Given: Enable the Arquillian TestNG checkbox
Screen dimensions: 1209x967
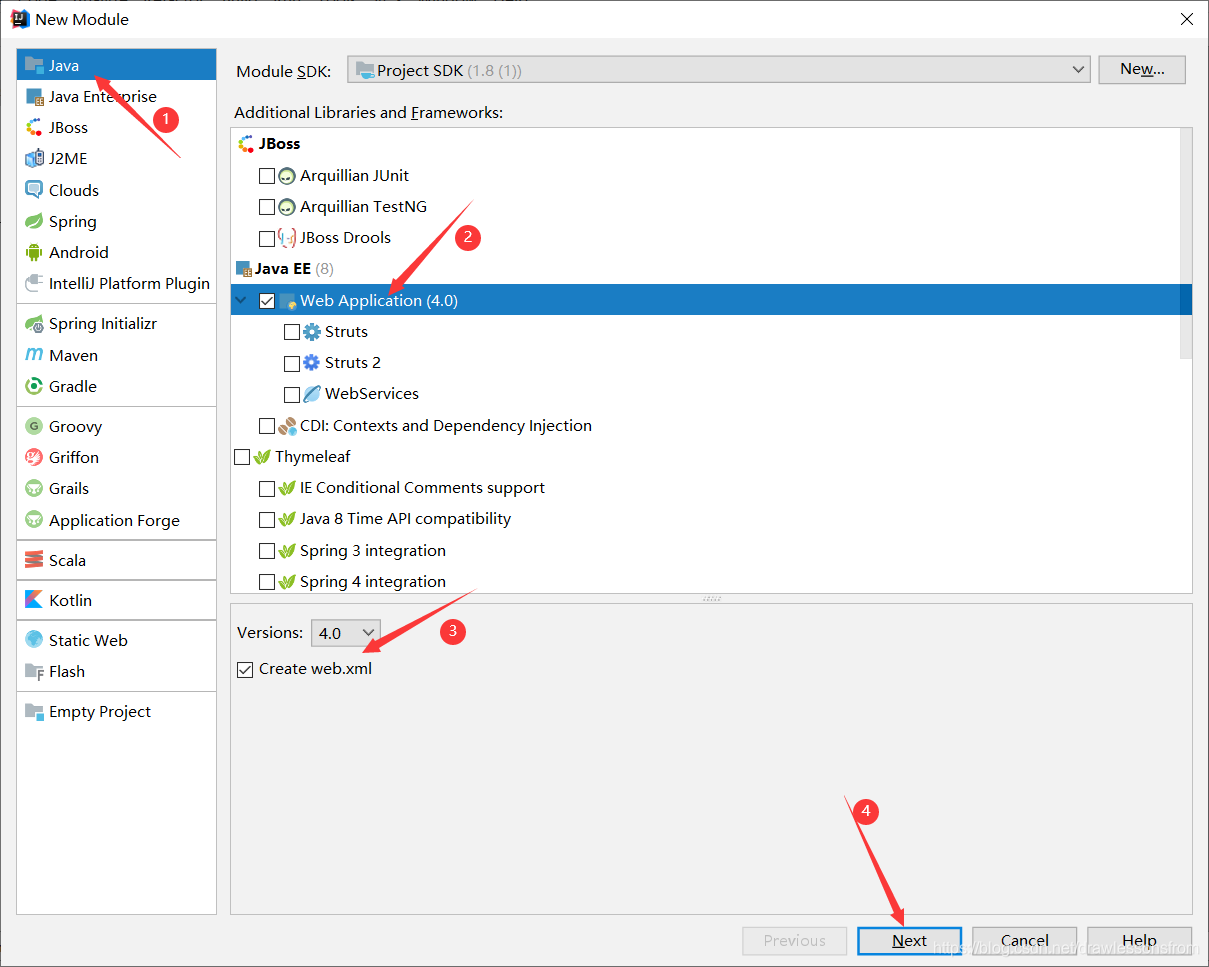Looking at the screenshot, I should 267,206.
